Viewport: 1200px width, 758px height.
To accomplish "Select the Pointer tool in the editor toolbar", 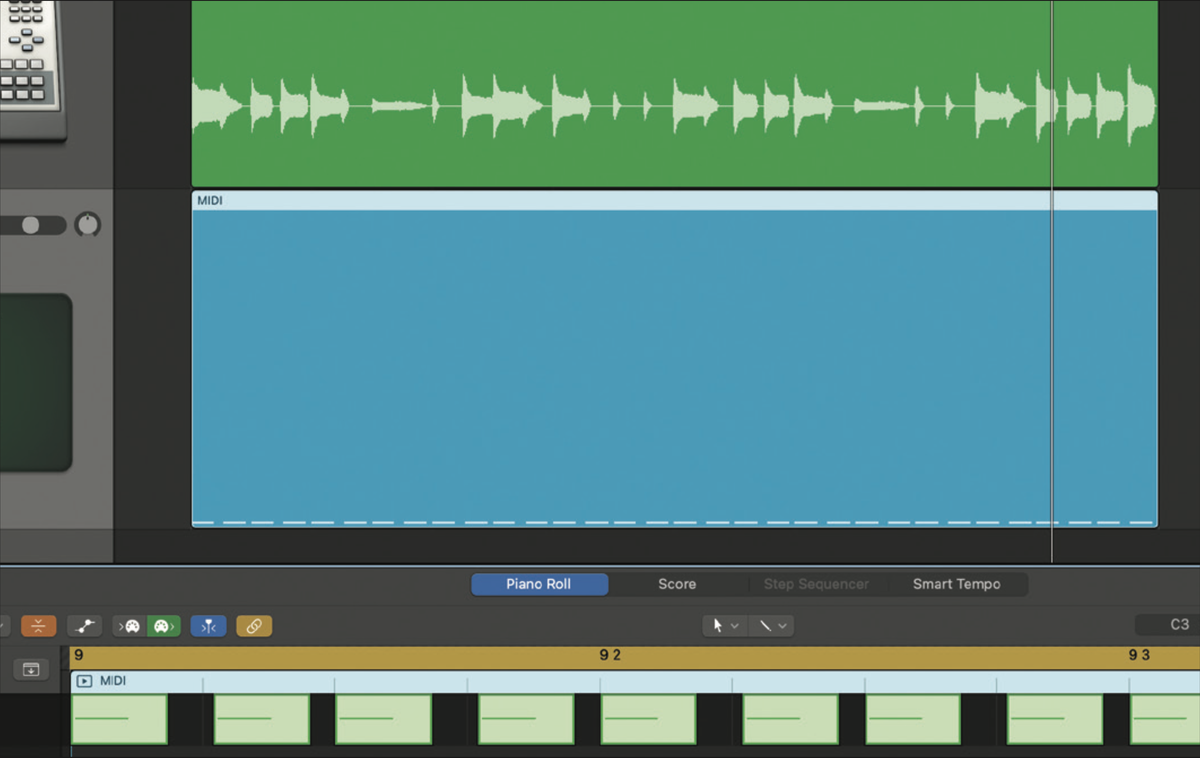I will (x=716, y=623).
